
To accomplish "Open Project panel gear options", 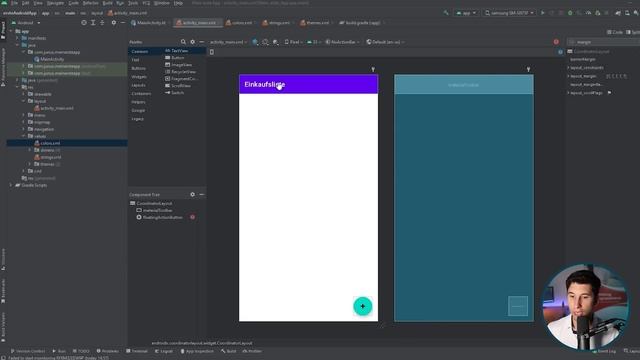I will 113,22.
